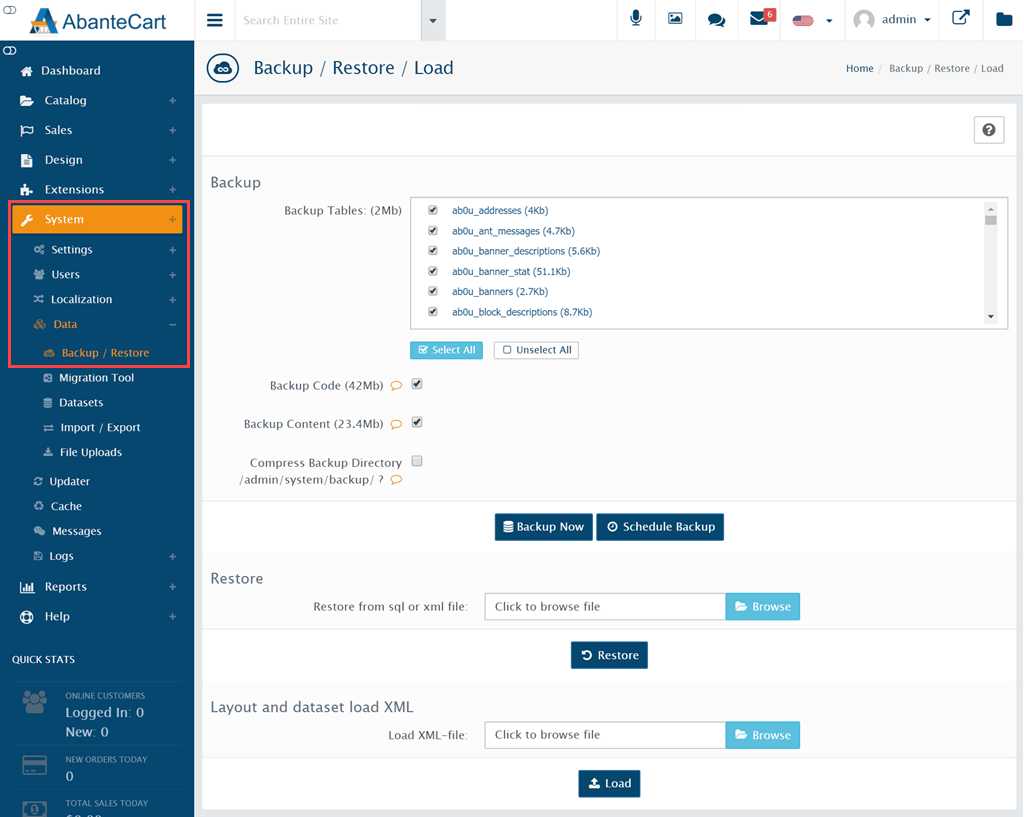
Task: Uncheck the ab0u_block_descriptions table checkbox
Action: tap(432, 312)
